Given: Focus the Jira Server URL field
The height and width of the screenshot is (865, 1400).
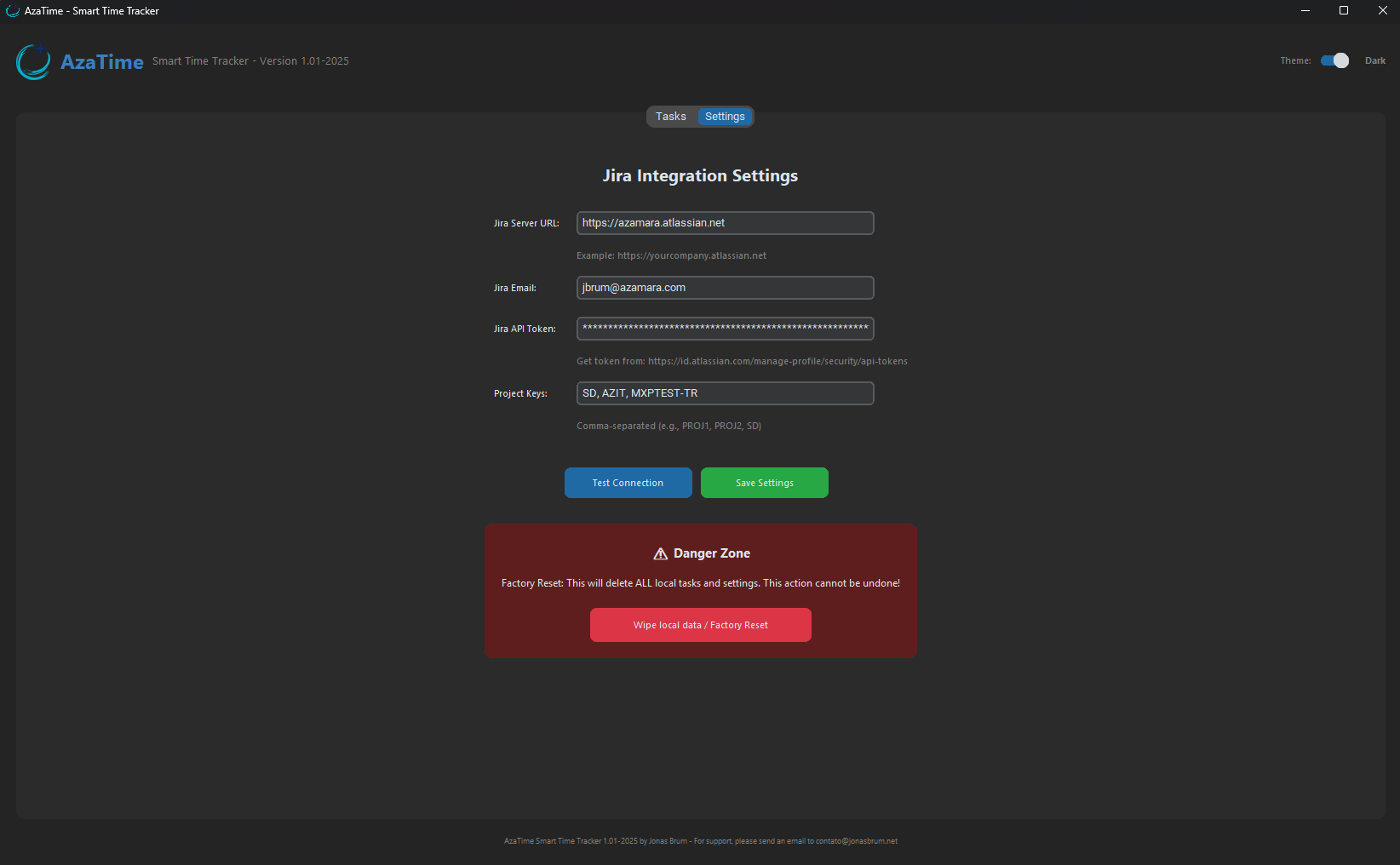Looking at the screenshot, I should 725,223.
